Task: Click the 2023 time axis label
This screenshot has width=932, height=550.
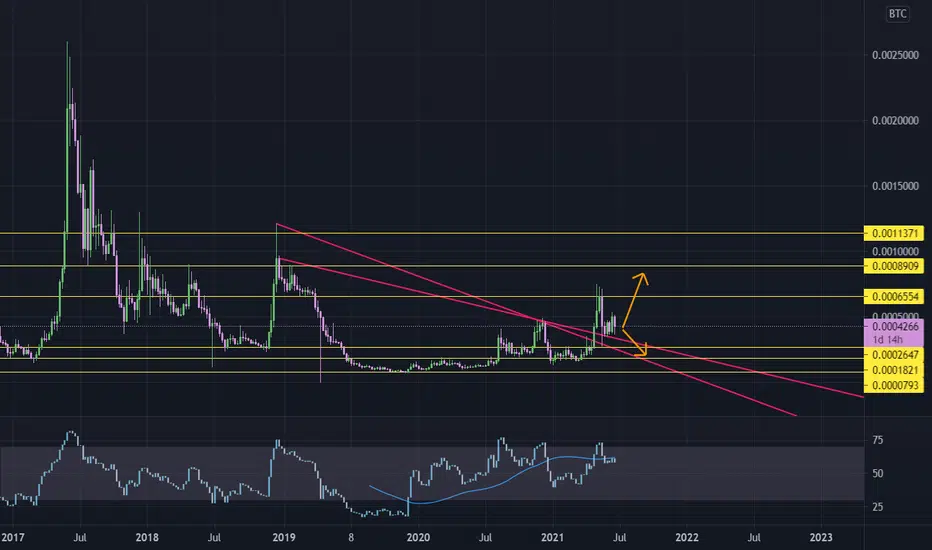Action: (821, 538)
